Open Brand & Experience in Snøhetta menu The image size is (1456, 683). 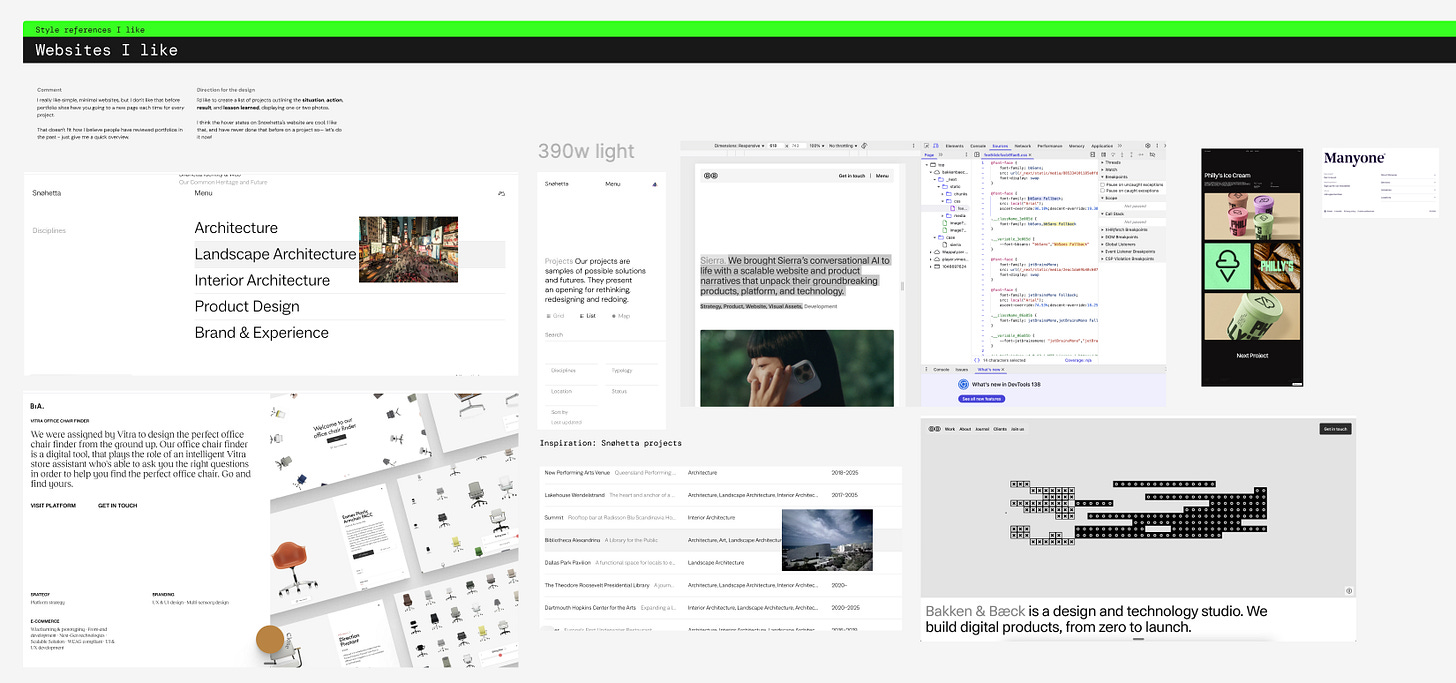pos(261,332)
